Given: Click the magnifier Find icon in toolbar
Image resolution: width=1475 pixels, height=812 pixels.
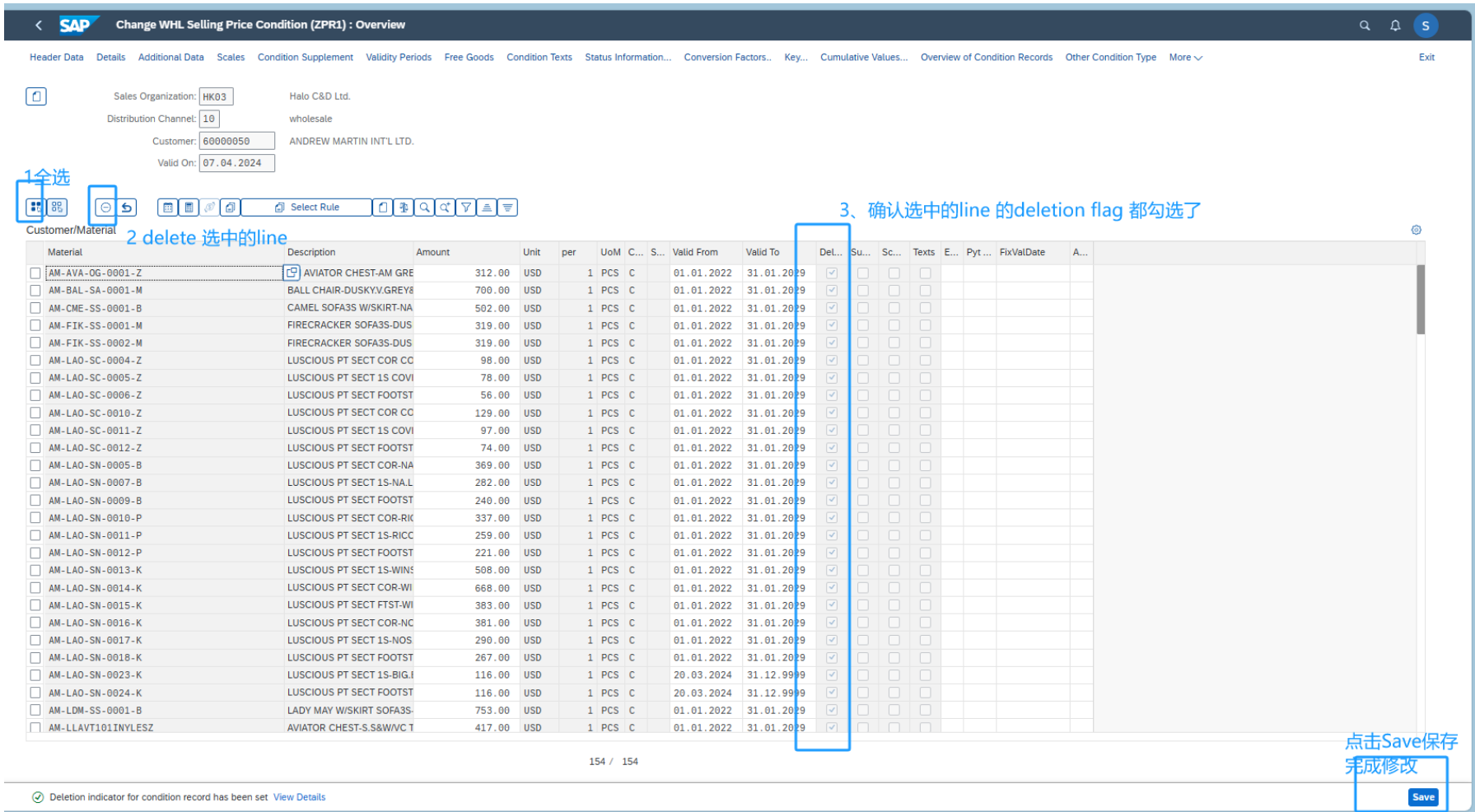Looking at the screenshot, I should tap(424, 208).
